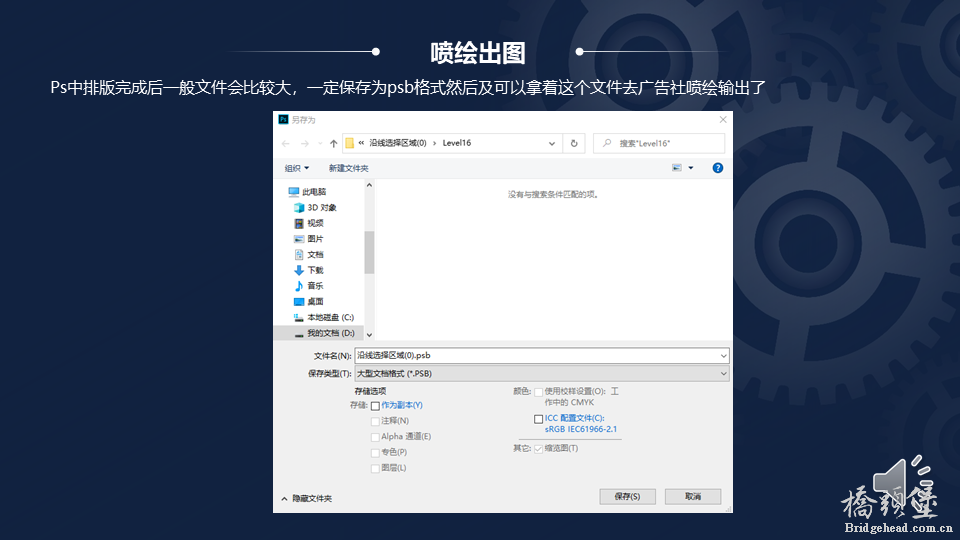Close the 另存为 dialog
This screenshot has width=960, height=540.
coord(723,119)
